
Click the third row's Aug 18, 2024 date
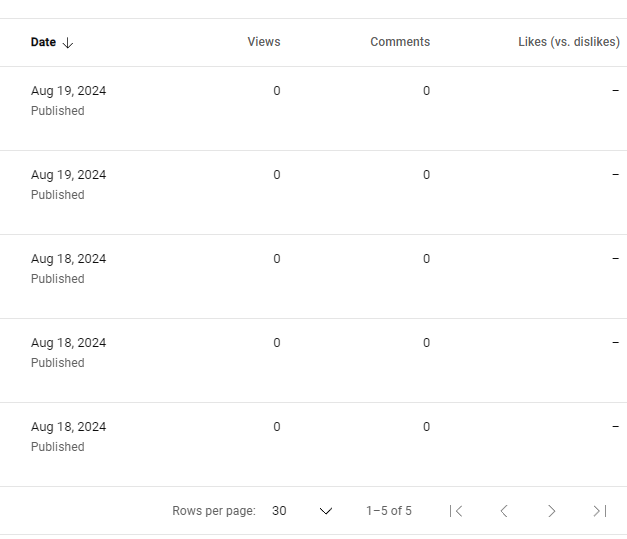point(68,259)
